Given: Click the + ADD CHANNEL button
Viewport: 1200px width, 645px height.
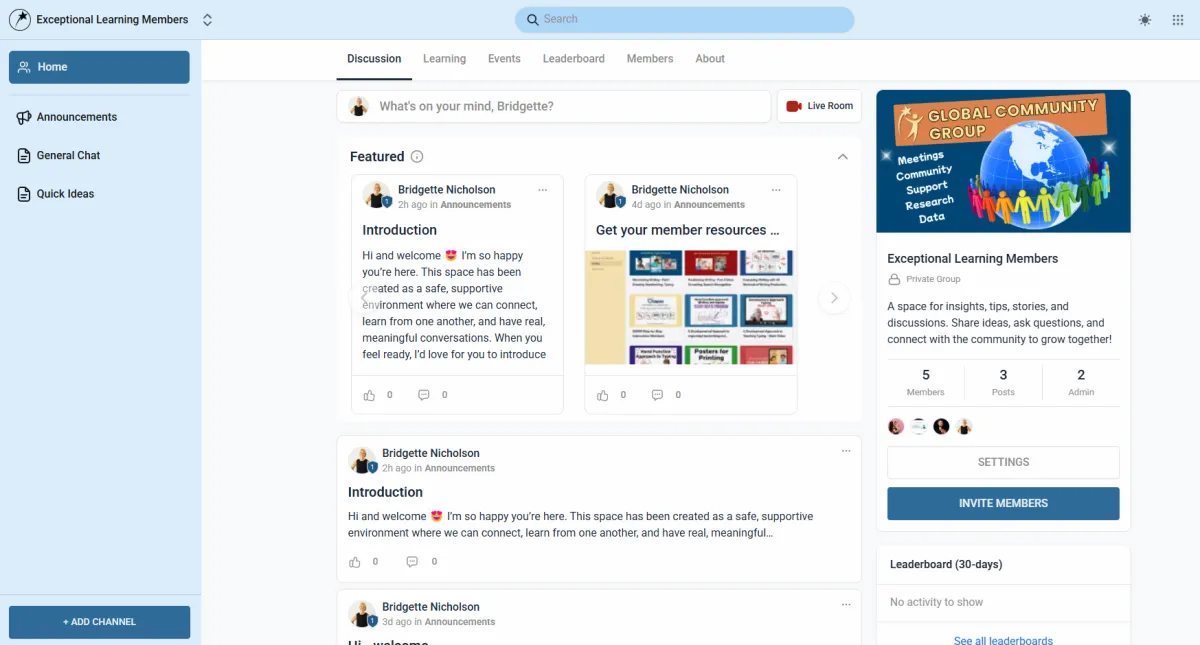Looking at the screenshot, I should [x=99, y=622].
